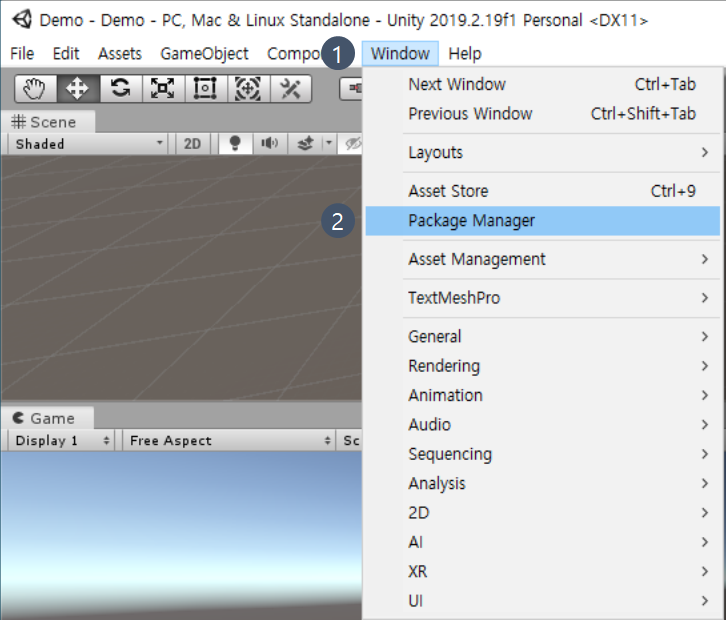The width and height of the screenshot is (726, 620).
Task: Expand the Layouts submenu
Action: tap(543, 153)
